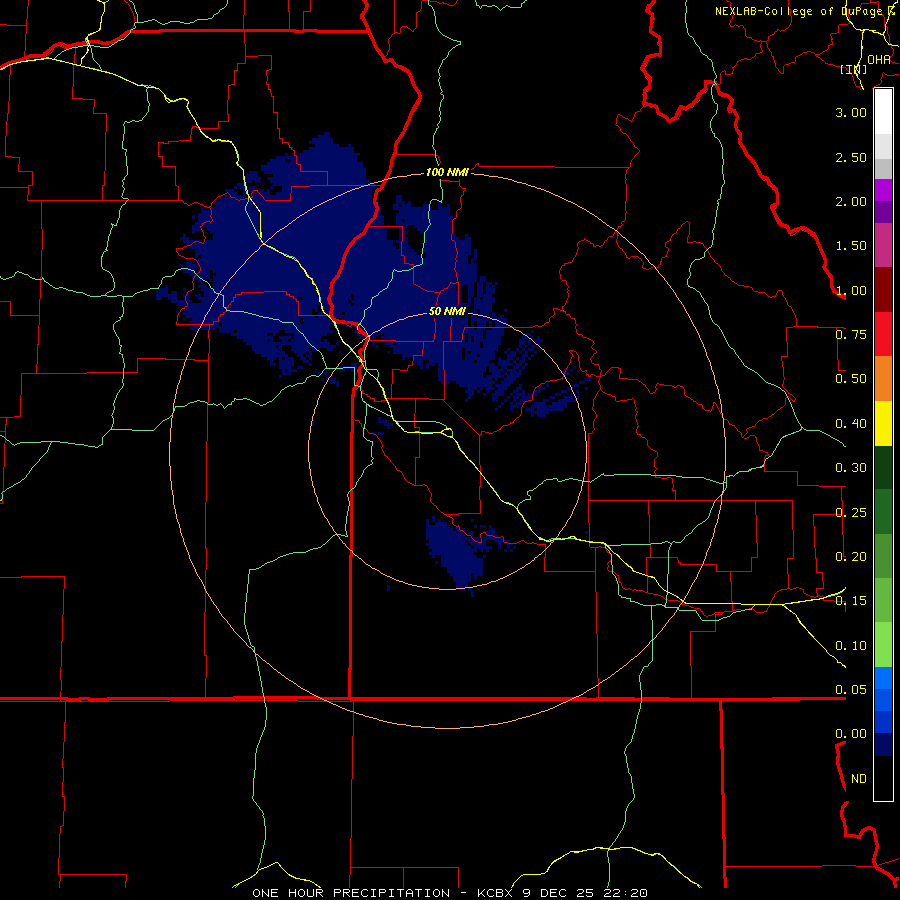Click the '0.40' scale label
This screenshot has width=900, height=900.
(851, 424)
